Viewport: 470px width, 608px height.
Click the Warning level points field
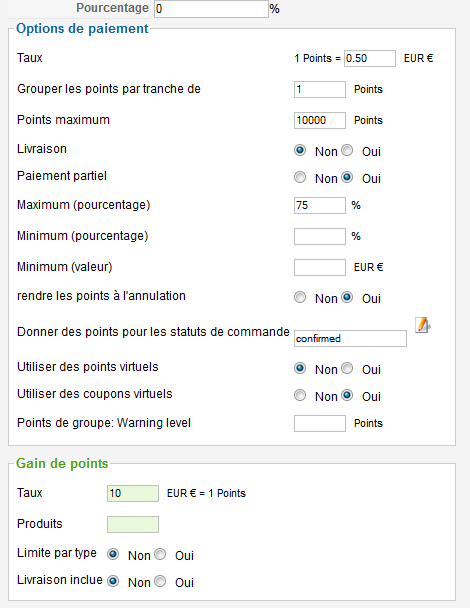(x=320, y=423)
